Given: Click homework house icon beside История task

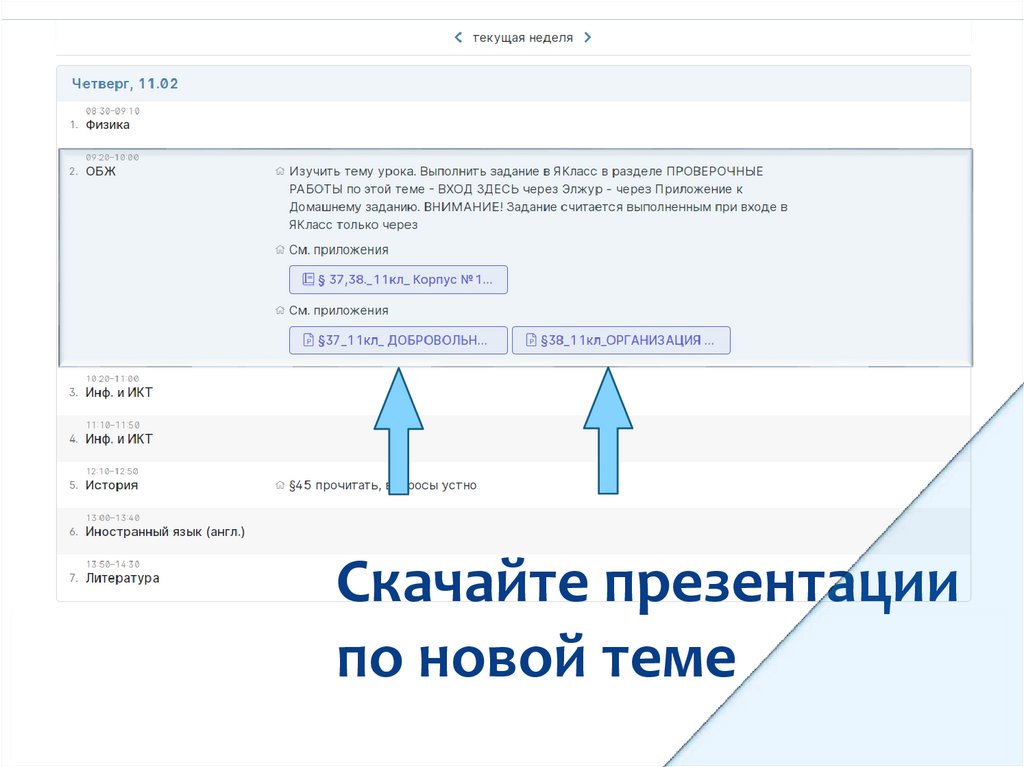Looking at the screenshot, I should [x=280, y=485].
